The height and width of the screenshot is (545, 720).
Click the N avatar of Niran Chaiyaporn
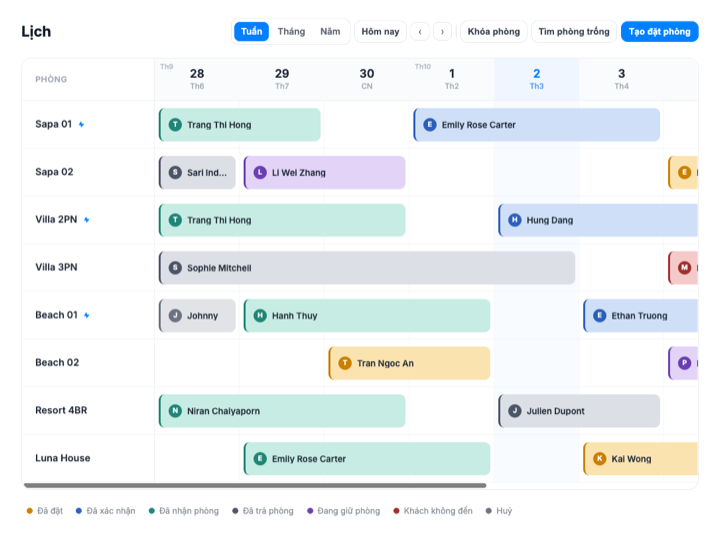[175, 411]
